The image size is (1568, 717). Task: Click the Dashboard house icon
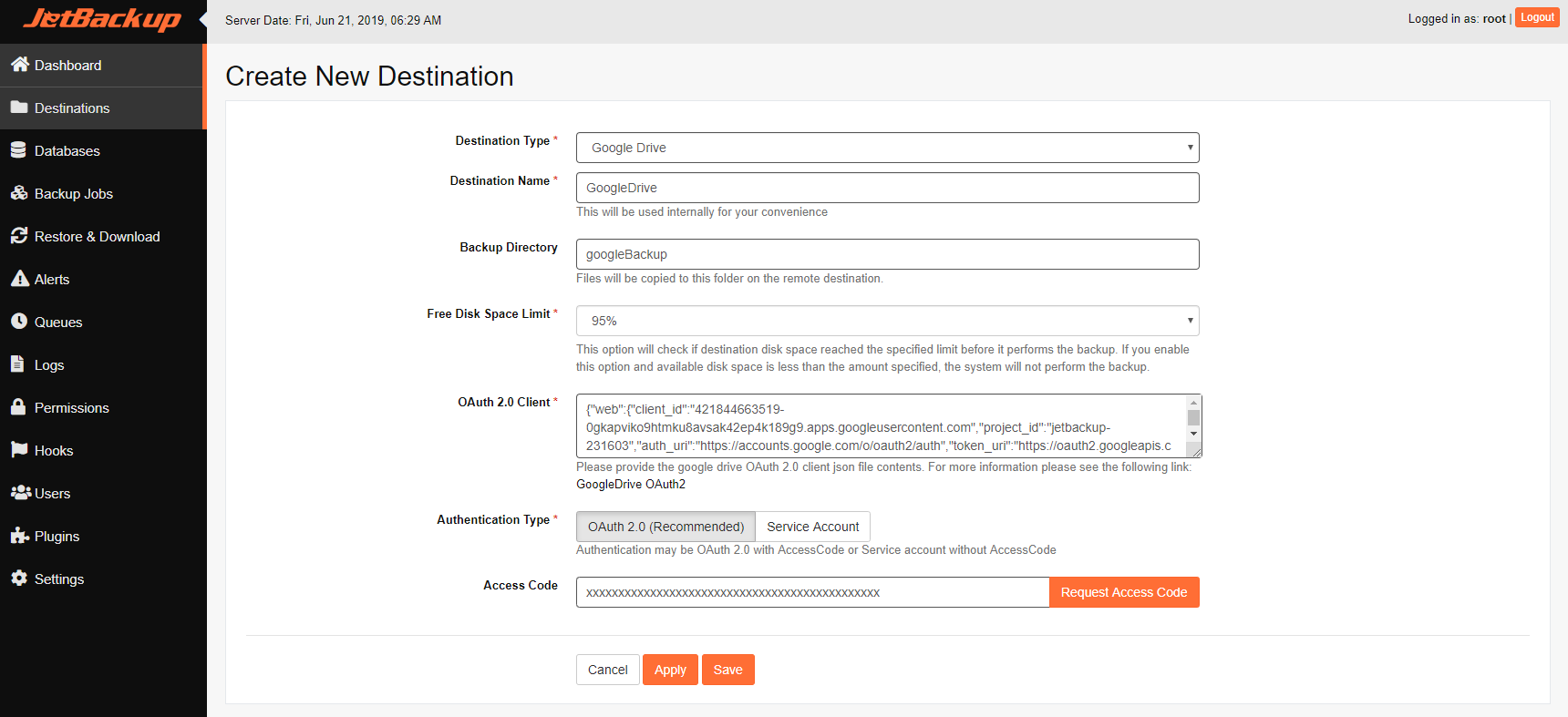point(19,64)
